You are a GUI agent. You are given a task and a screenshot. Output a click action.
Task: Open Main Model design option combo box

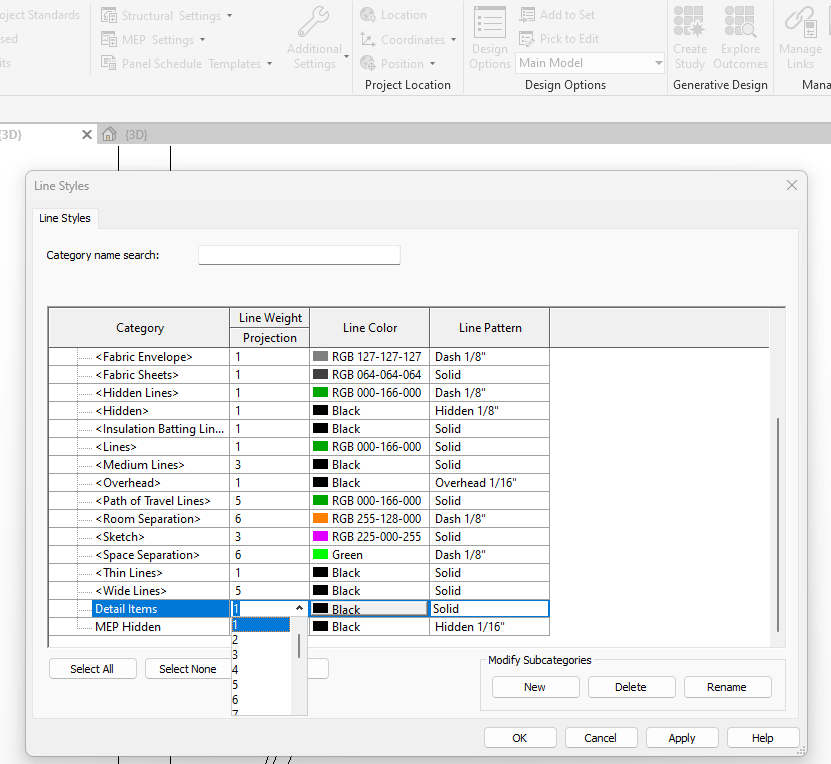click(590, 63)
